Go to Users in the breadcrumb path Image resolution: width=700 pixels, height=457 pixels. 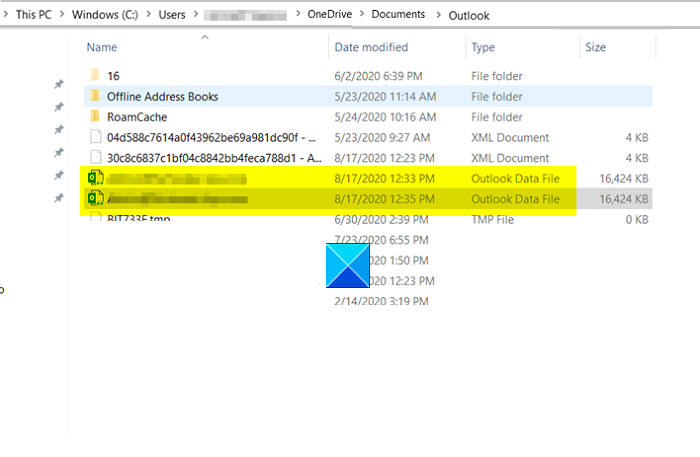pyautogui.click(x=172, y=15)
